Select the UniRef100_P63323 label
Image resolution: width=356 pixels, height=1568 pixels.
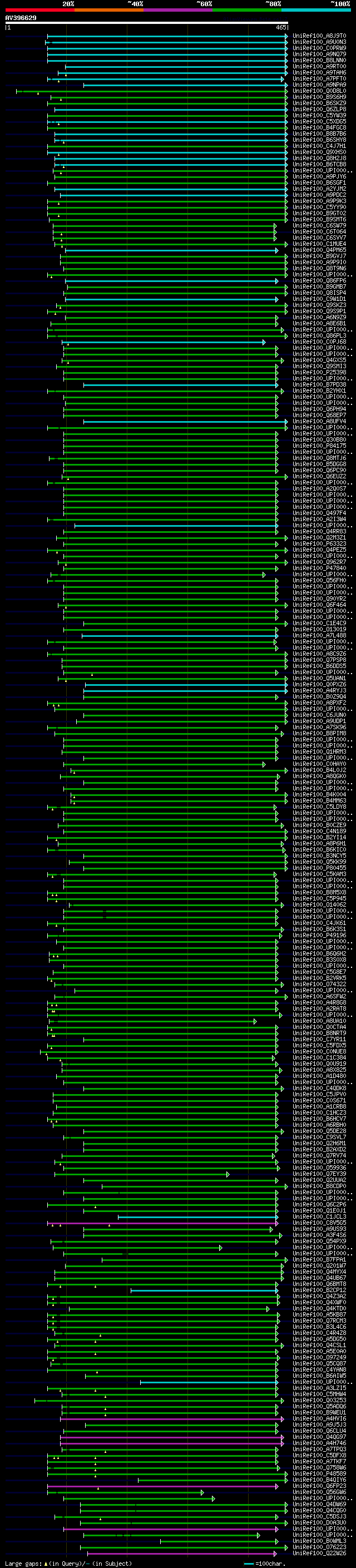tap(319, 543)
